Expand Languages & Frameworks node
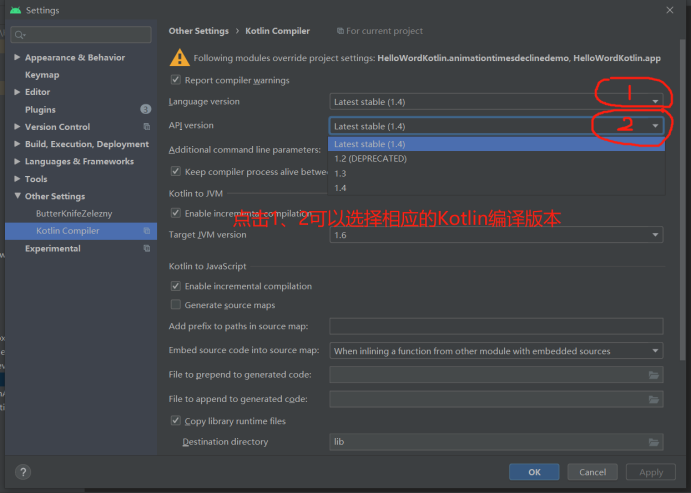Viewport: 691px width, 493px height. 17,161
